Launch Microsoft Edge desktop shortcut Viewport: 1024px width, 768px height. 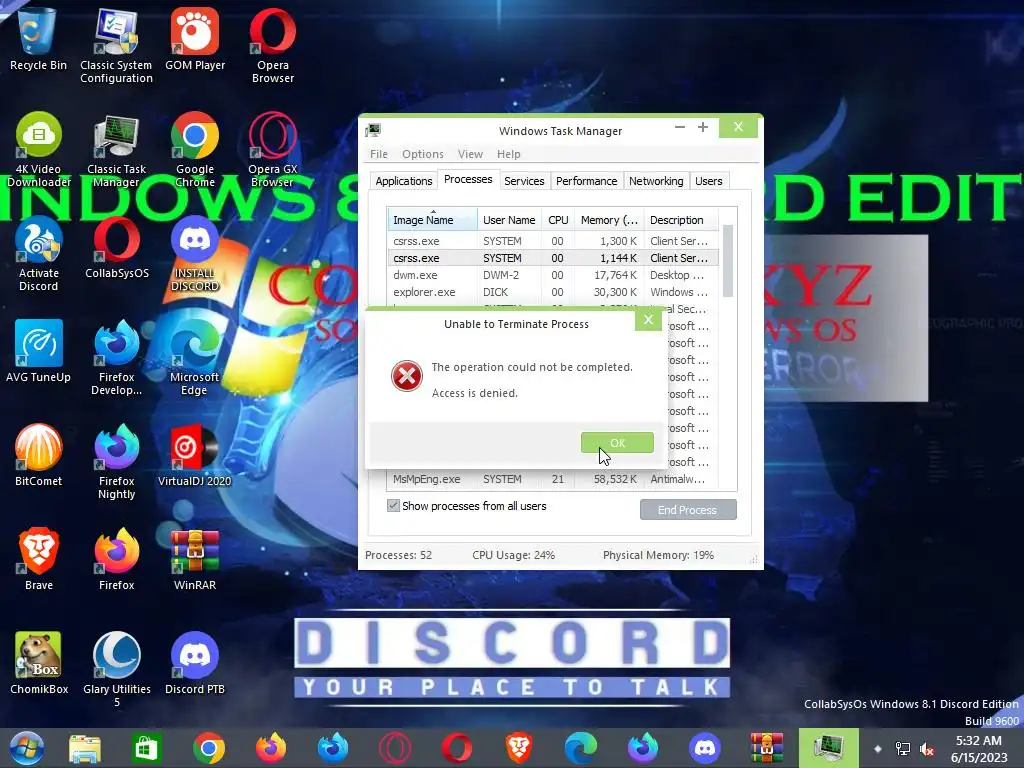pos(195,357)
